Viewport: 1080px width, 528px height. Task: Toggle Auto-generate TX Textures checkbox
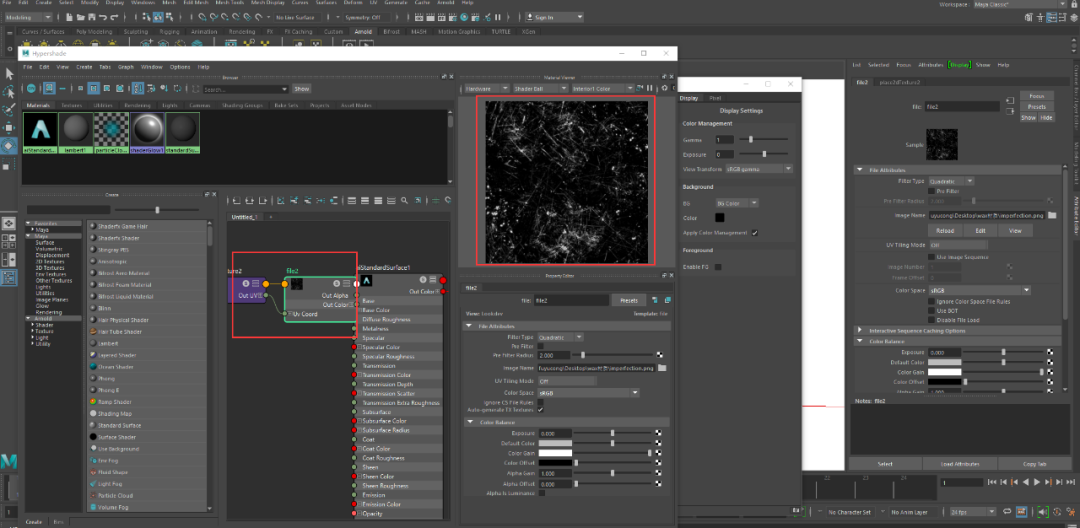[x=541, y=409]
